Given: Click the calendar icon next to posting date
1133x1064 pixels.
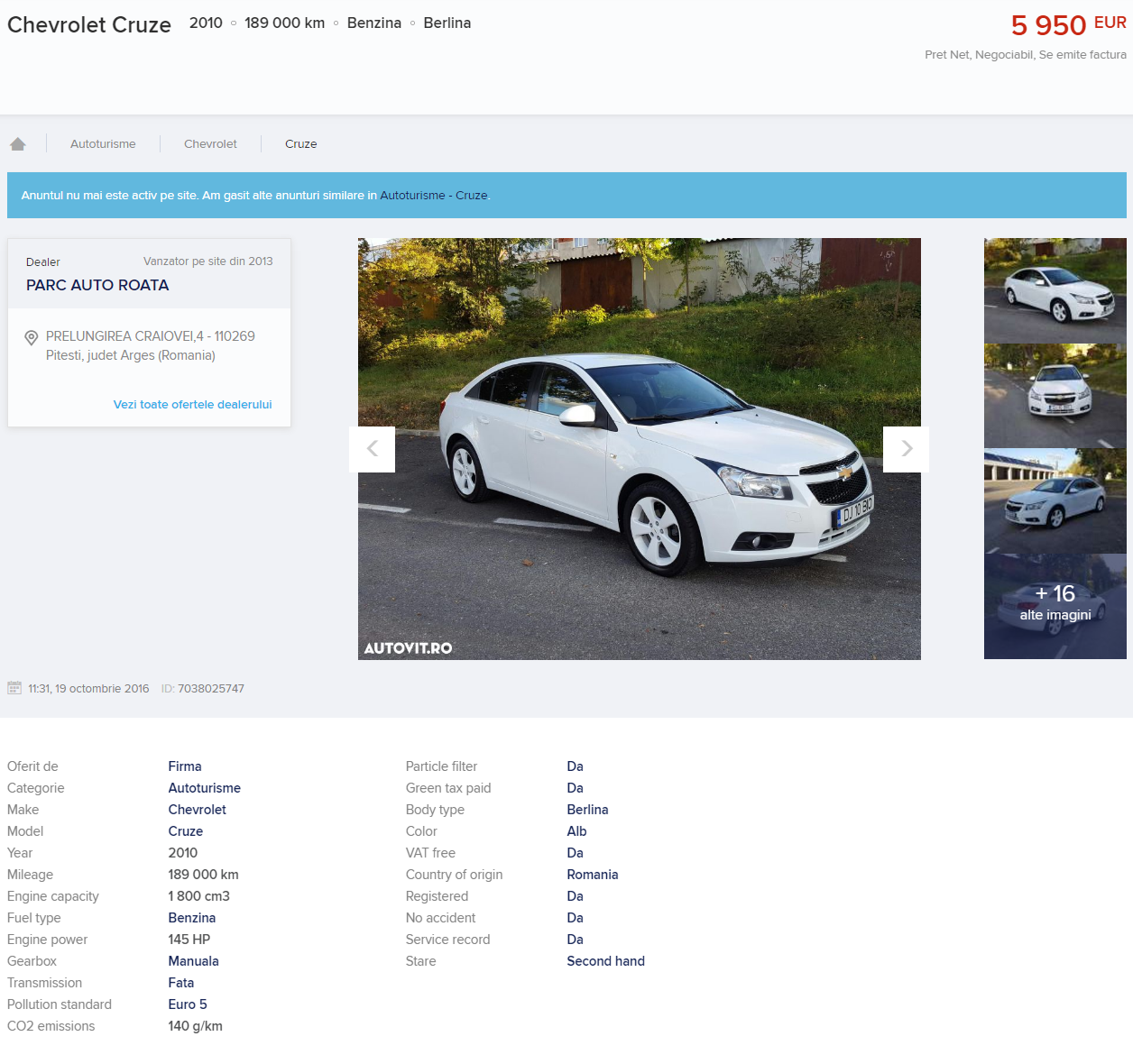Looking at the screenshot, I should pos(14,688).
